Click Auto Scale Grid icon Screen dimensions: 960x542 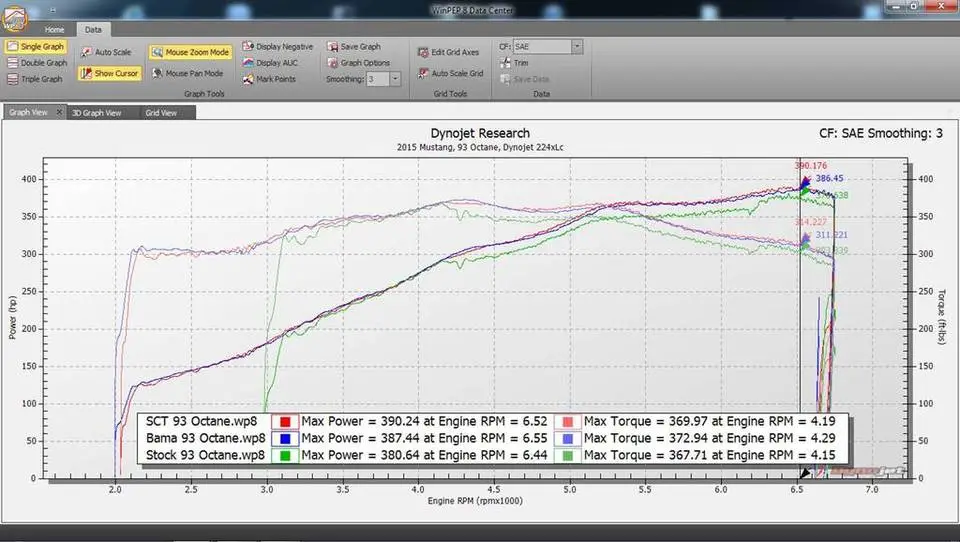423,73
